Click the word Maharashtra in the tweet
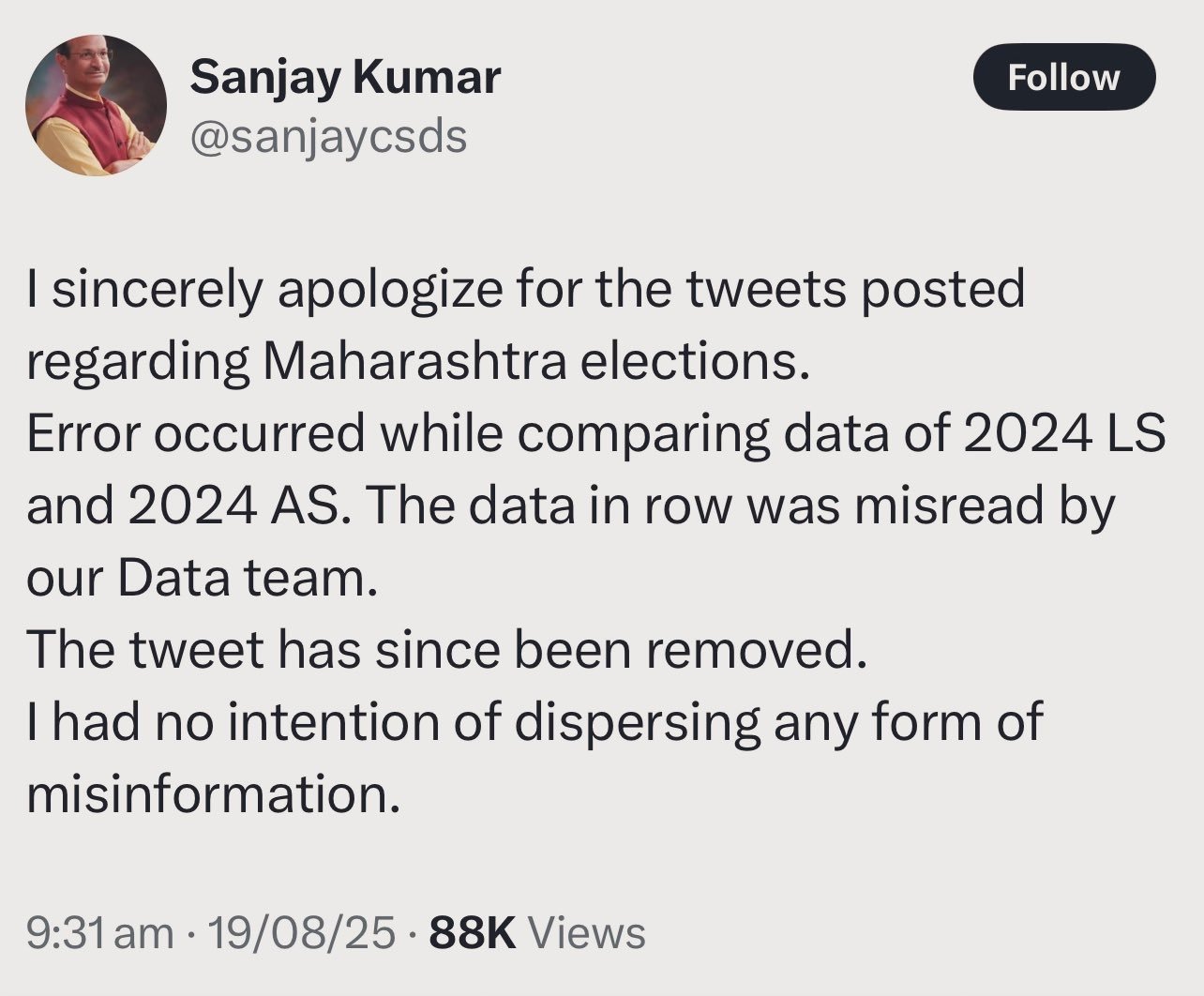This screenshot has height=996, width=1204. pos(414,361)
